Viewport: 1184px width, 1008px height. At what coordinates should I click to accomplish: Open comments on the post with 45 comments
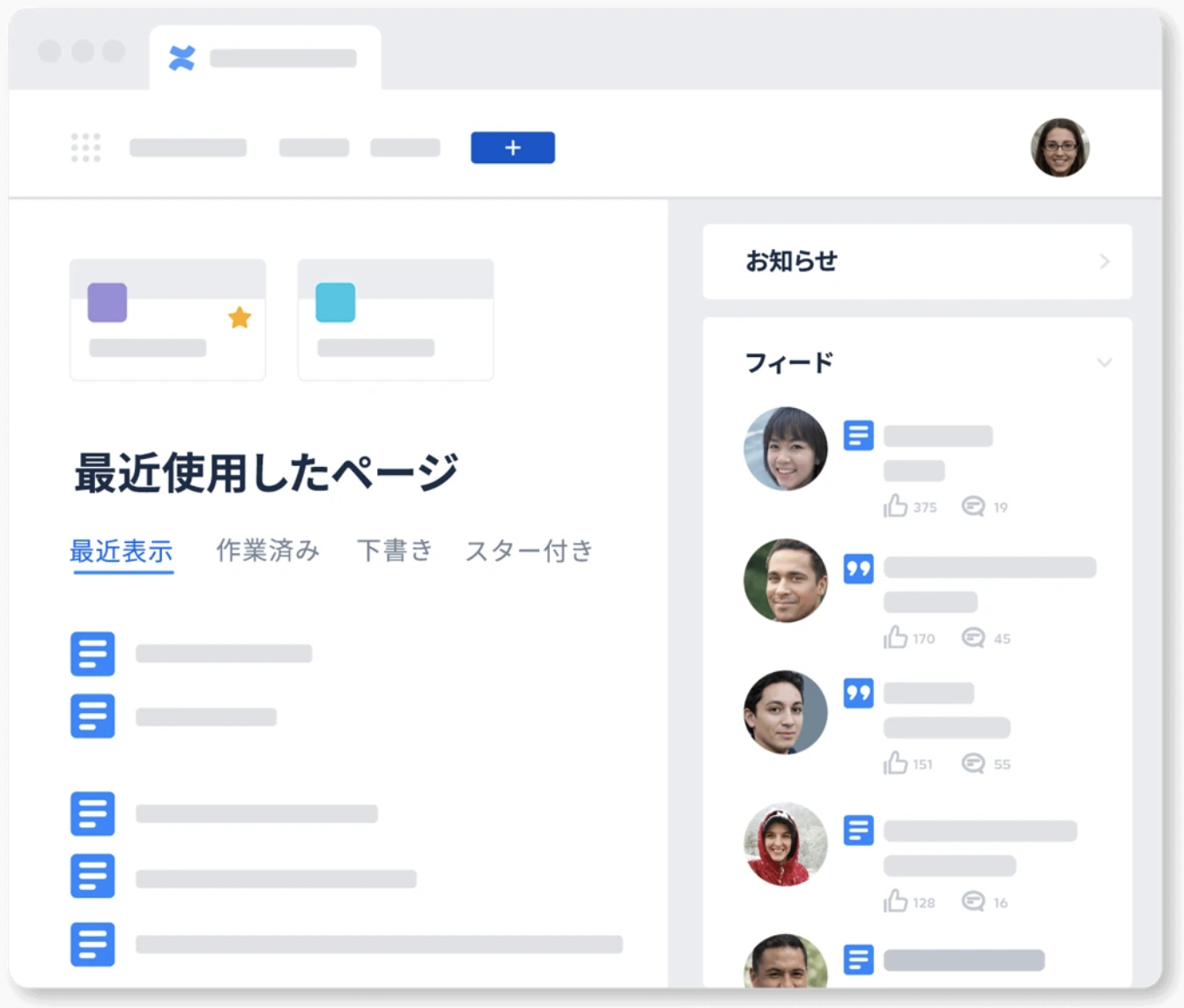click(x=973, y=638)
